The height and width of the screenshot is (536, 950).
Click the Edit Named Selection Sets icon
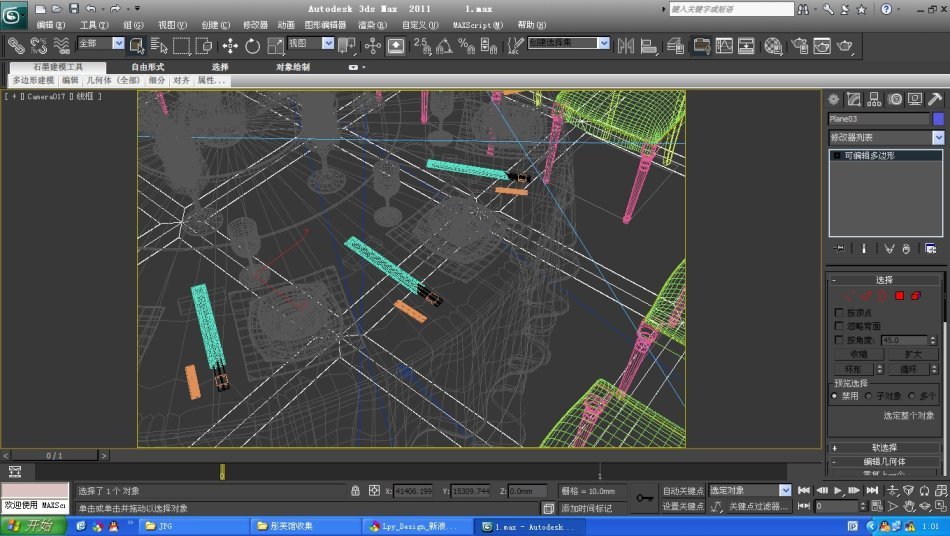(x=515, y=45)
